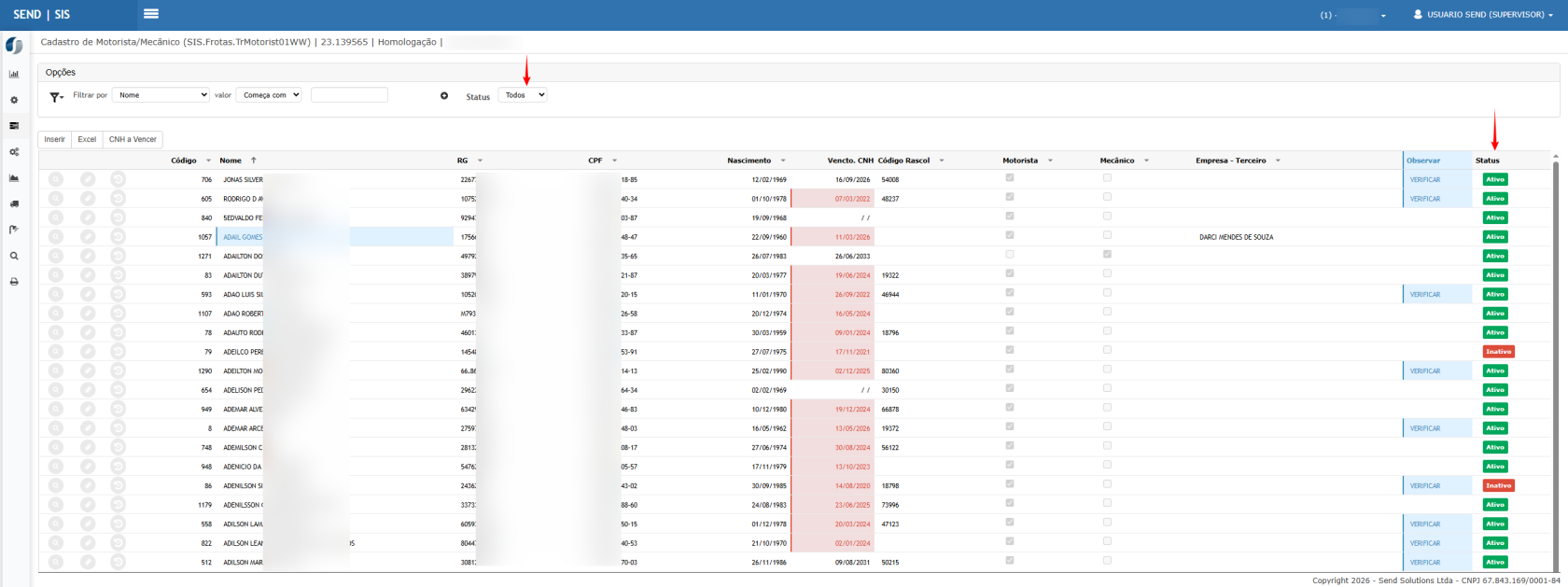Open the printer icon in sidebar
Screen dimensions: 1568x587
(14, 282)
